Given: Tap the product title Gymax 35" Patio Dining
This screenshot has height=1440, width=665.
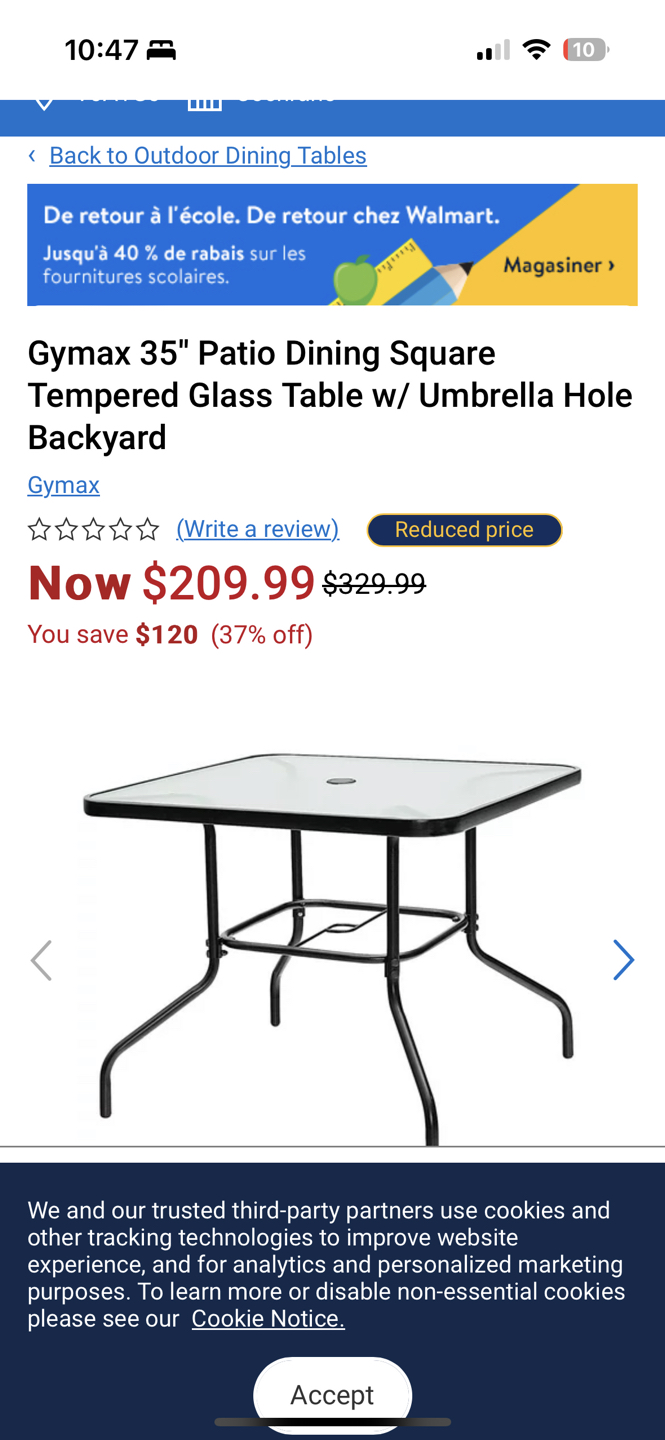Looking at the screenshot, I should tap(330, 395).
